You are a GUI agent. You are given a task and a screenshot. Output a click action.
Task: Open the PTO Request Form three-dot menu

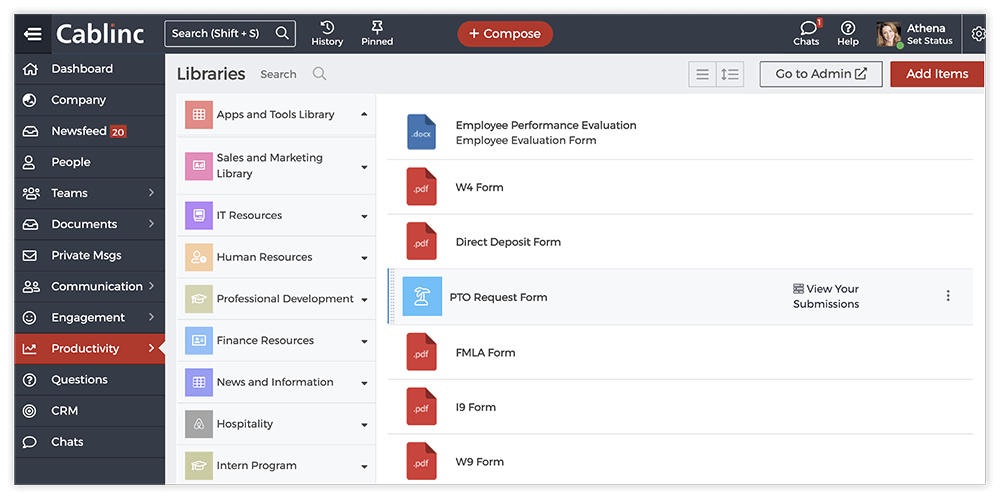coord(948,295)
